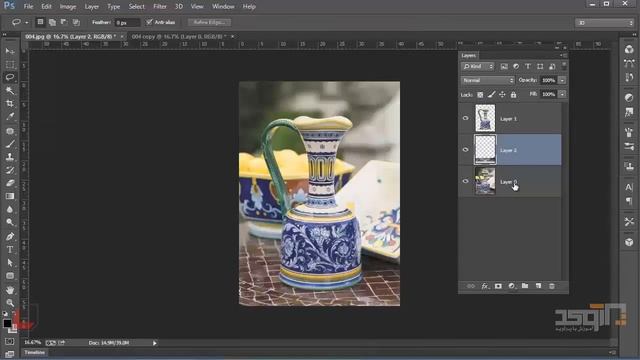Screen dimensions: 640x360
Task: Toggle filter for pixel layers
Action: tap(504, 67)
